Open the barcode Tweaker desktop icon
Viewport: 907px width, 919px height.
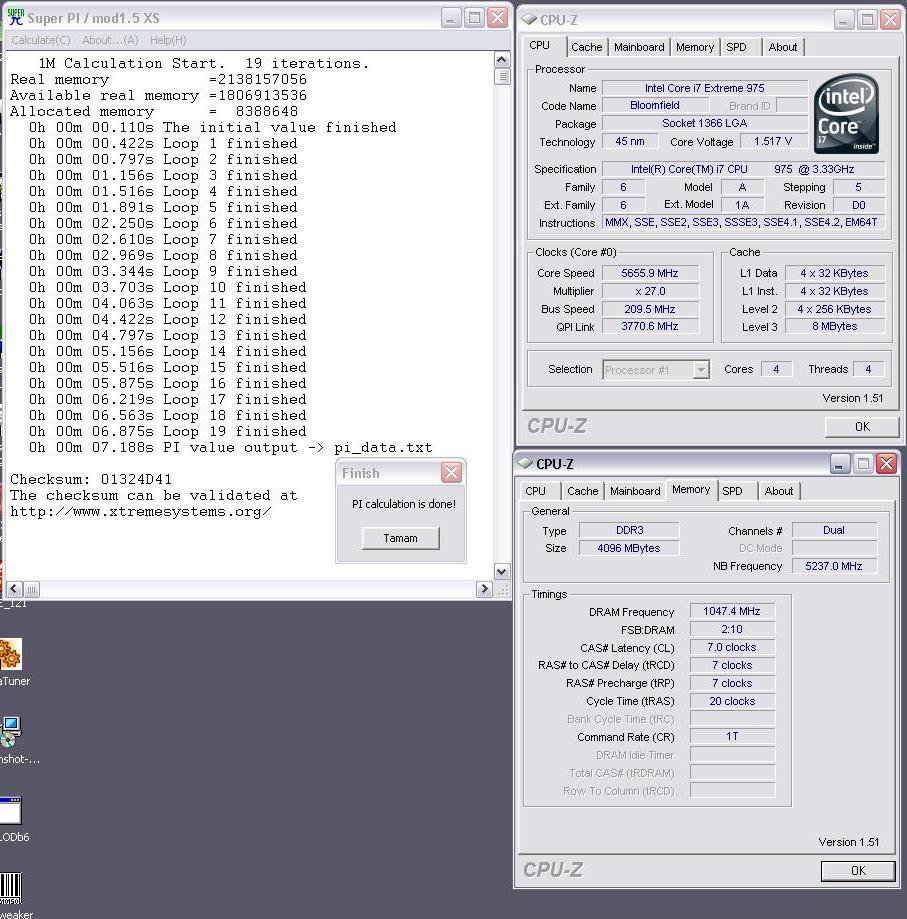pos(11,887)
